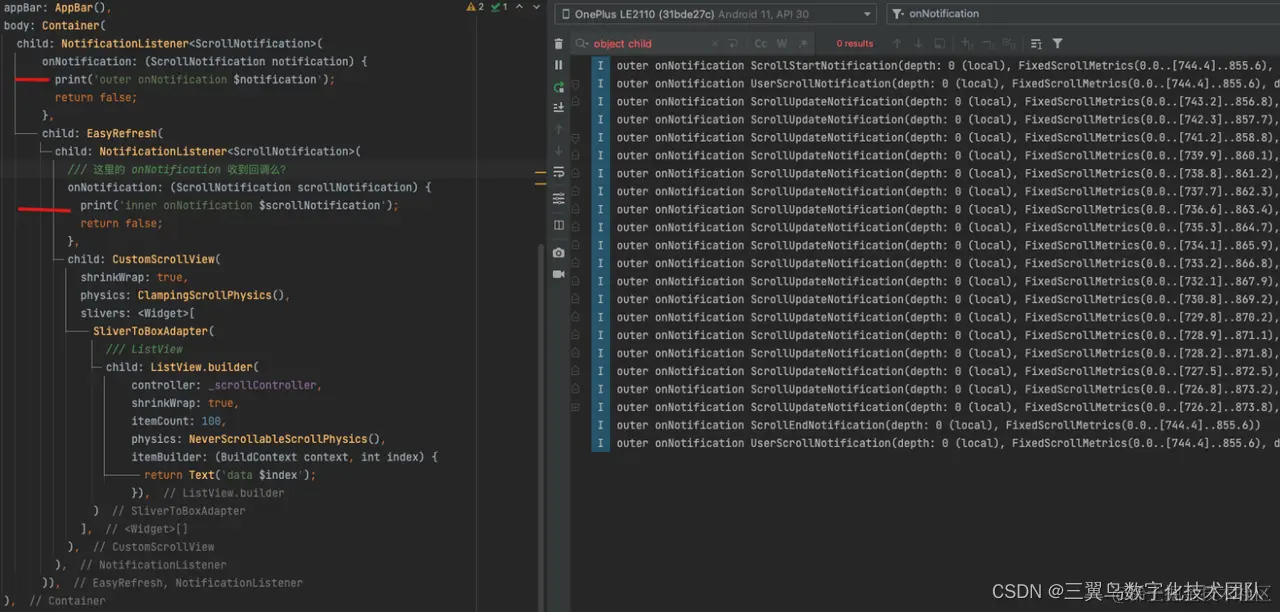This screenshot has height=612, width=1280.
Task: Click 'return Text' line in itemBuilder
Action: [229, 476]
